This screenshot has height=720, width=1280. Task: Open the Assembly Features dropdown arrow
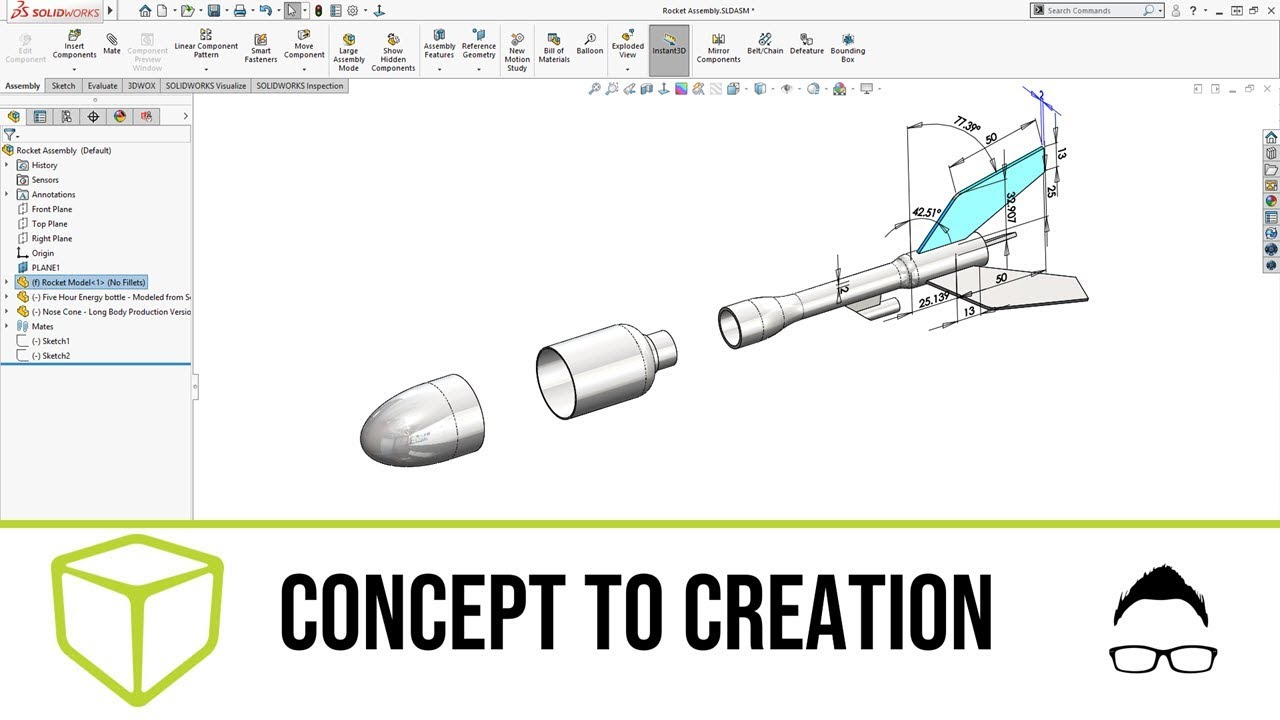tap(439, 69)
